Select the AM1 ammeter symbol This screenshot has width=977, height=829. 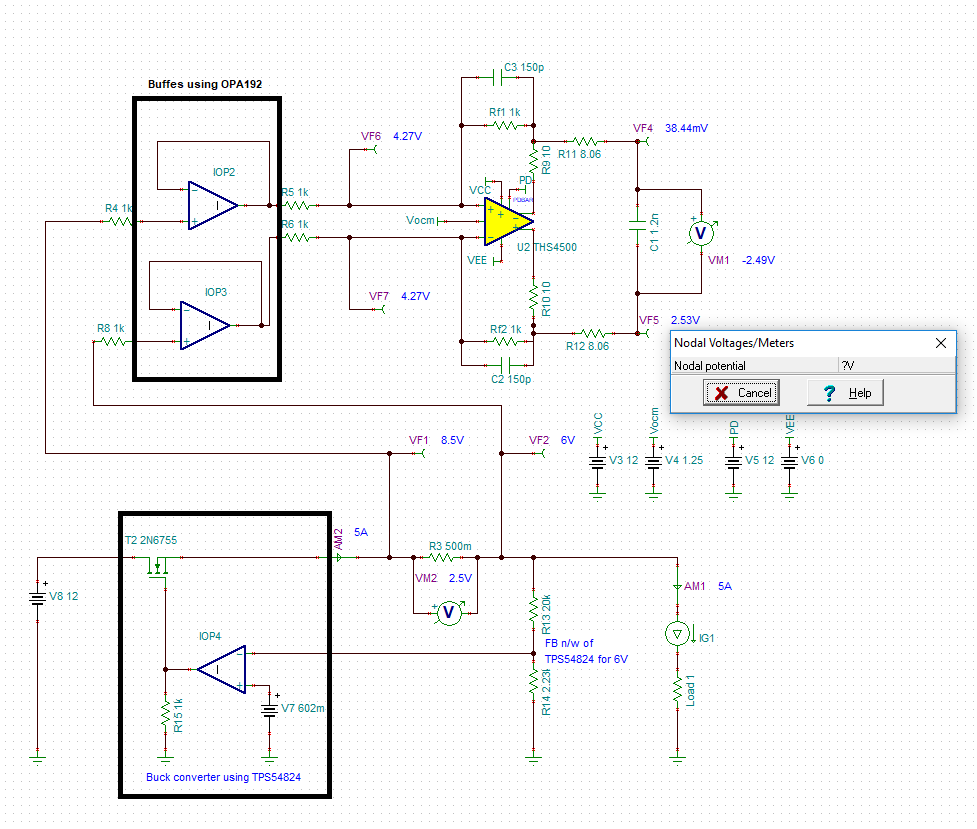677,587
